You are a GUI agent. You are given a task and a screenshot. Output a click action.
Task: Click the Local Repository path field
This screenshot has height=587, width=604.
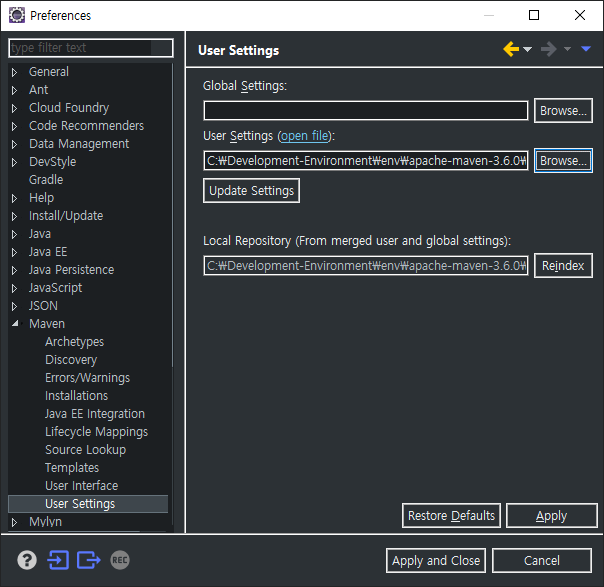[366, 265]
